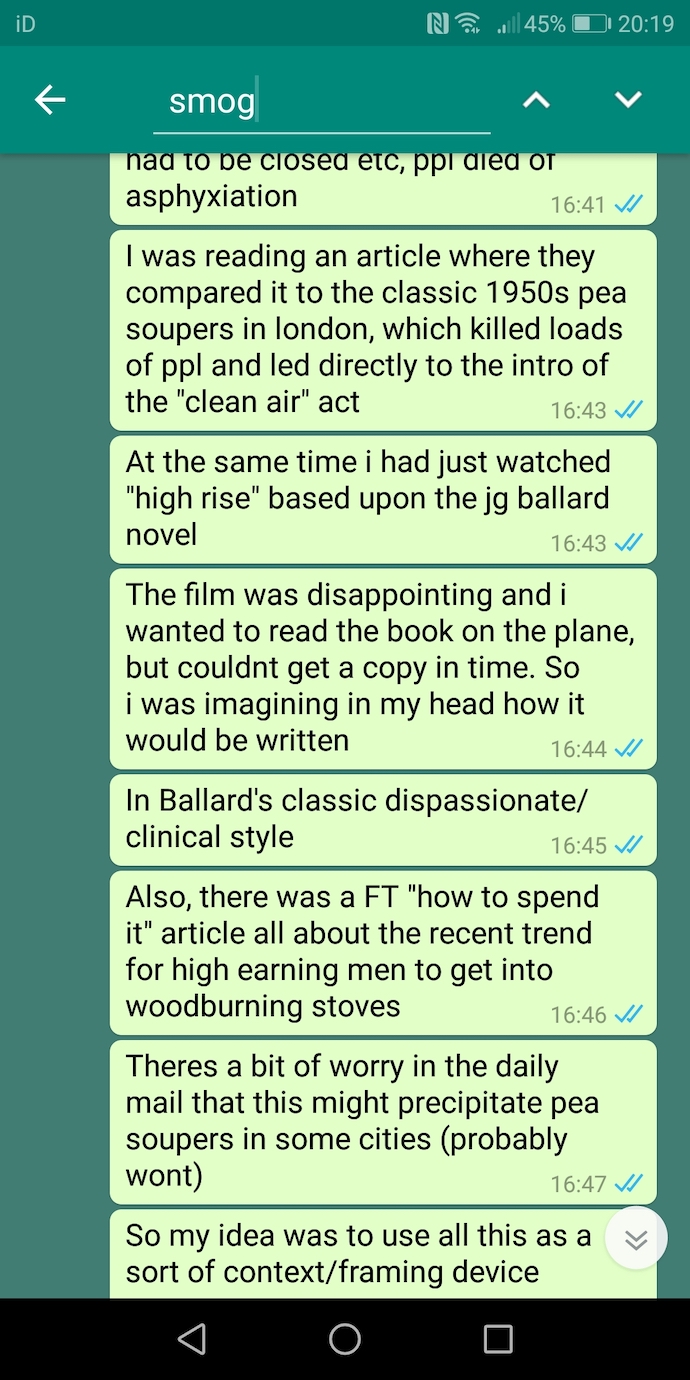Select the FT "how to spend it" message

pos(383,952)
